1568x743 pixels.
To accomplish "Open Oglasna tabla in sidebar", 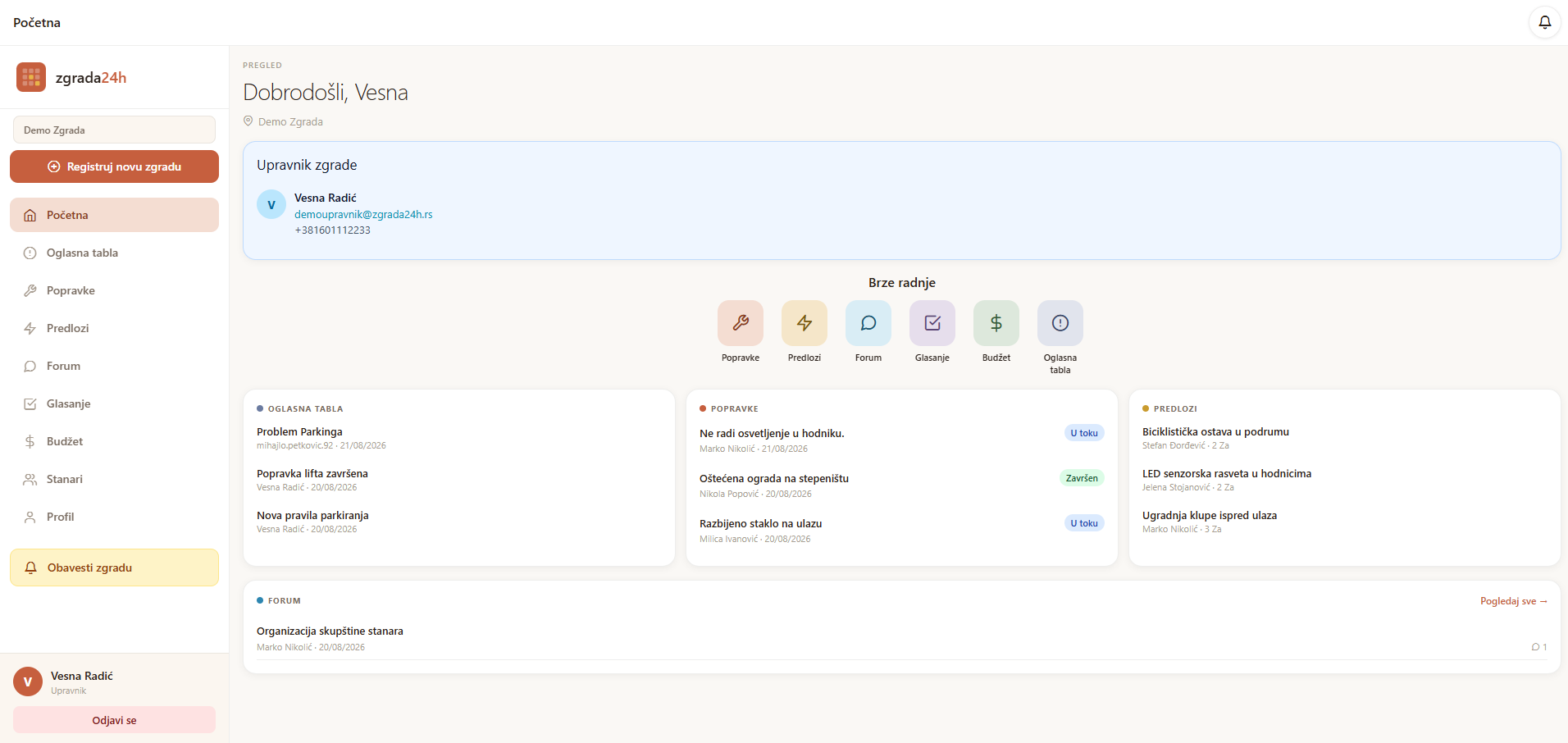I will [114, 253].
